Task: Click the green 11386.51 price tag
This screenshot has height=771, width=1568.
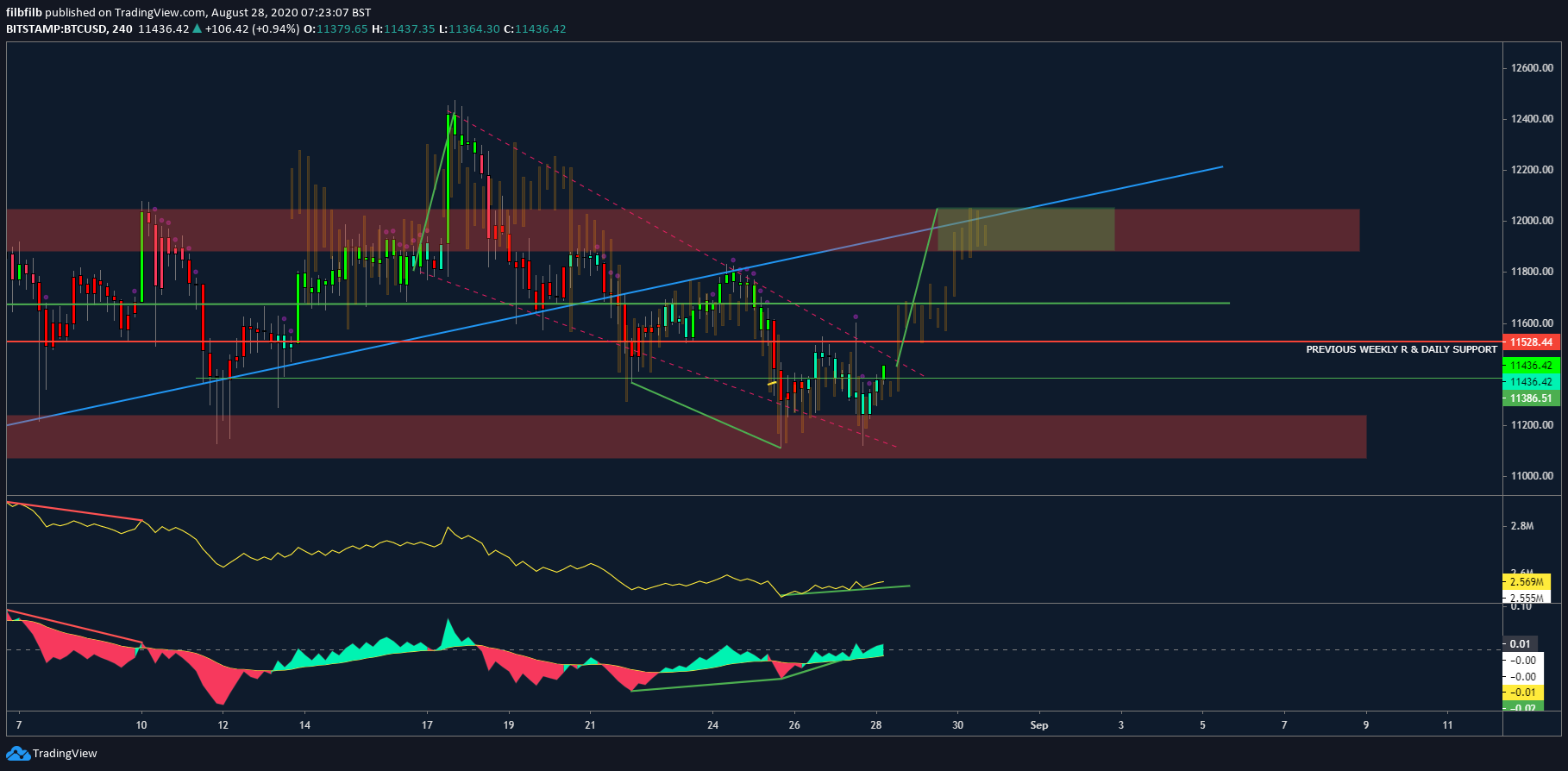Action: (1531, 398)
